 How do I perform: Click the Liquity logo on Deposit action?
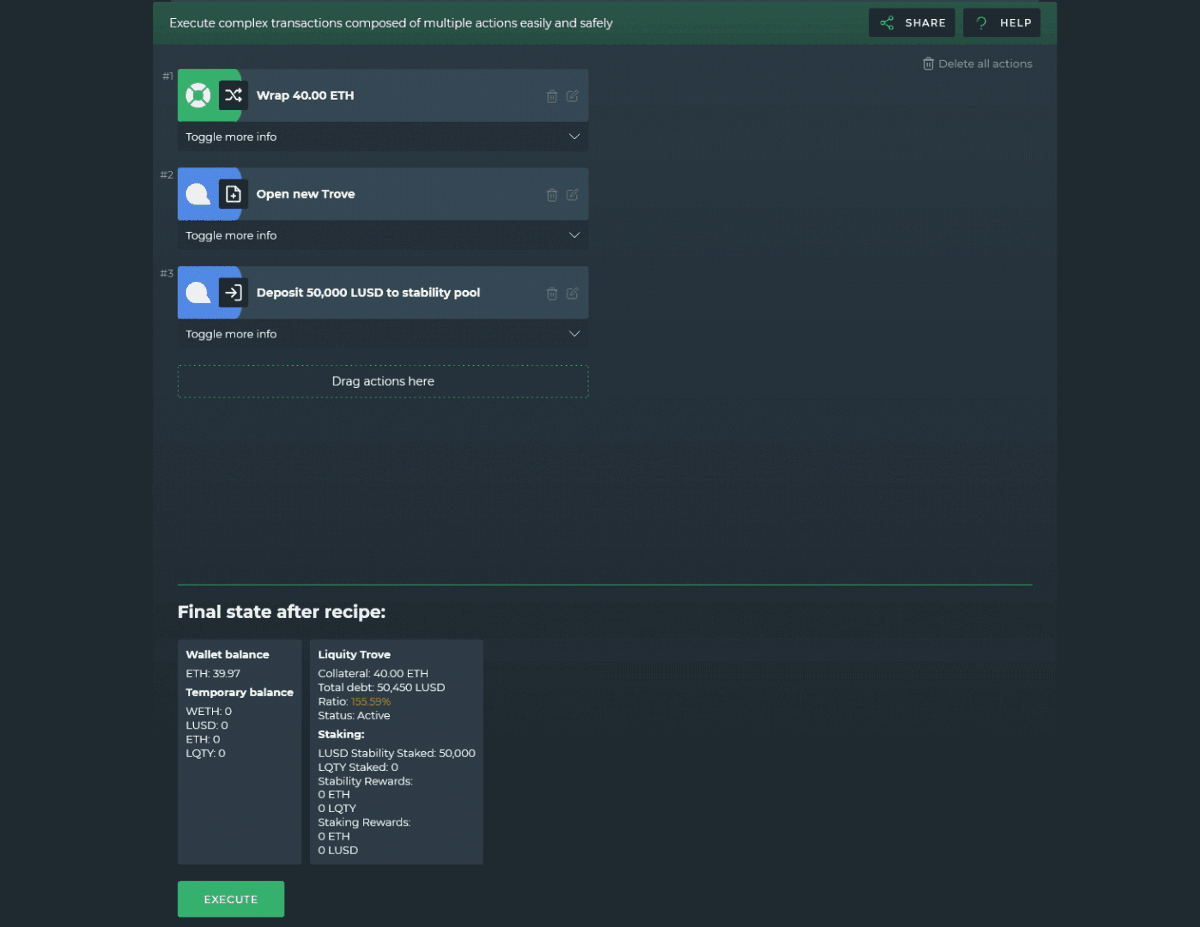click(x=198, y=294)
